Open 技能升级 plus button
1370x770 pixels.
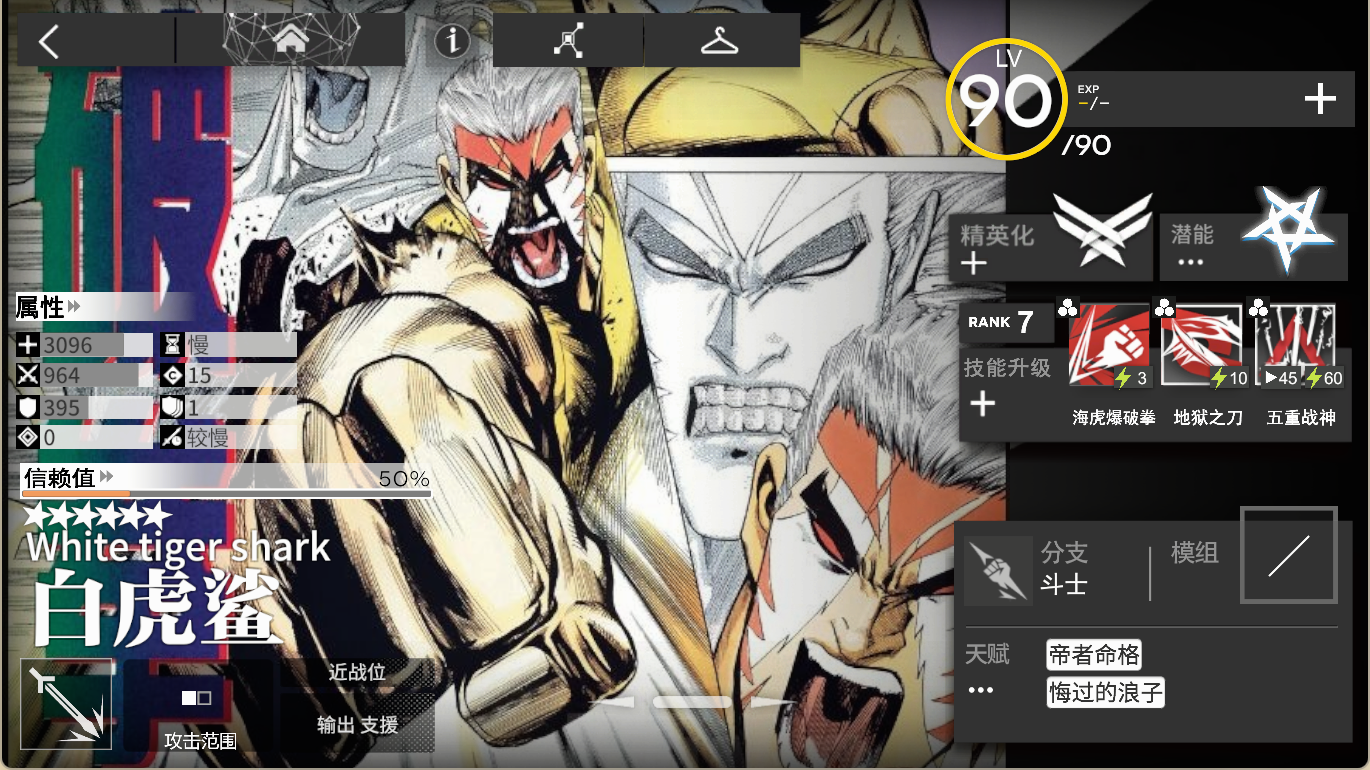pos(983,404)
